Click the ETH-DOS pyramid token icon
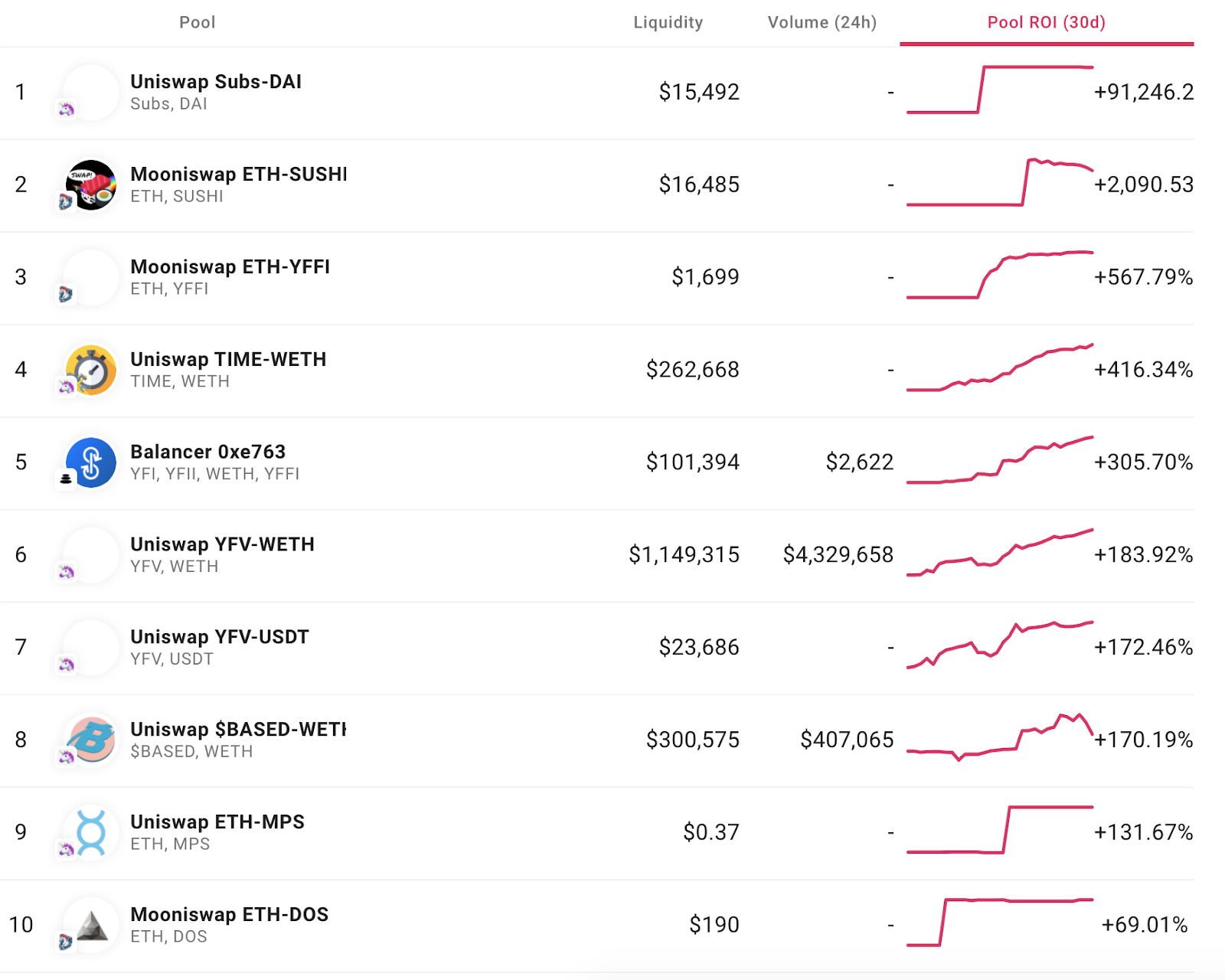Viewport: 1225px width, 980px height. (92, 925)
